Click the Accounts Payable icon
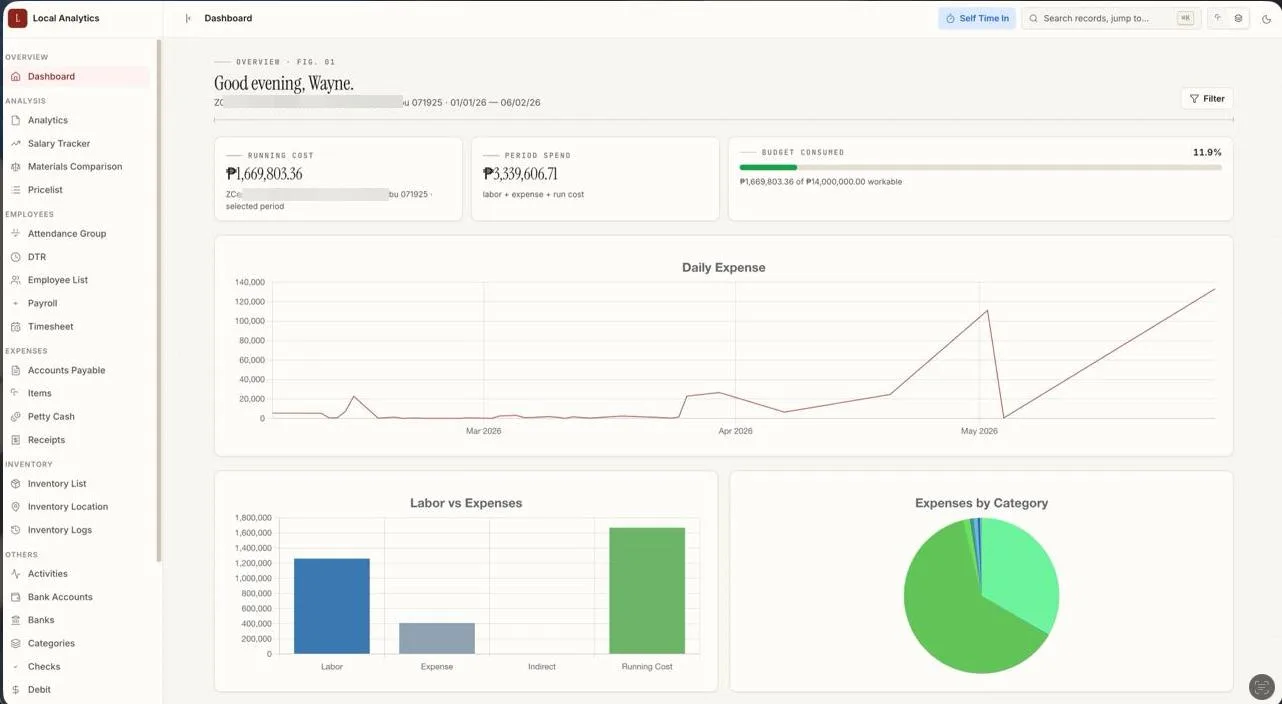This screenshot has width=1282, height=704. click(x=16, y=370)
